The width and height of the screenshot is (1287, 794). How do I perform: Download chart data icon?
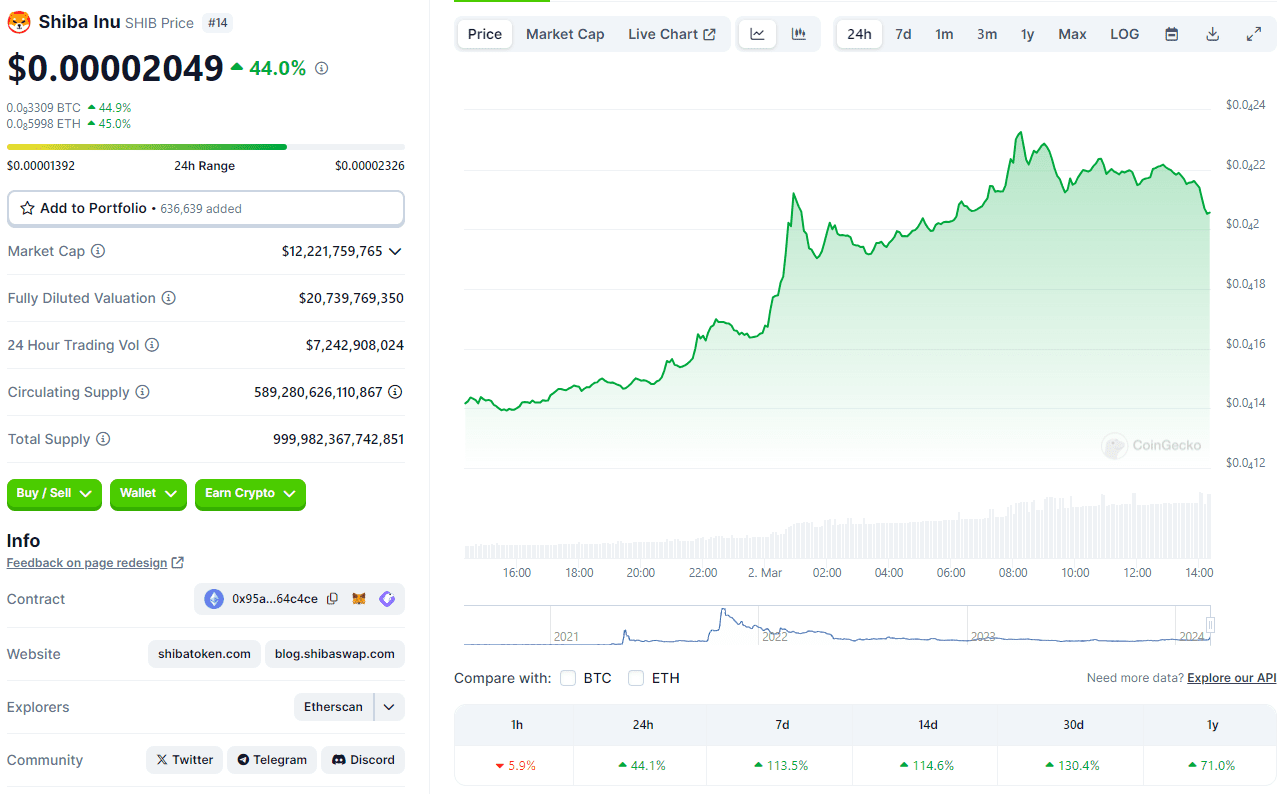point(1212,34)
